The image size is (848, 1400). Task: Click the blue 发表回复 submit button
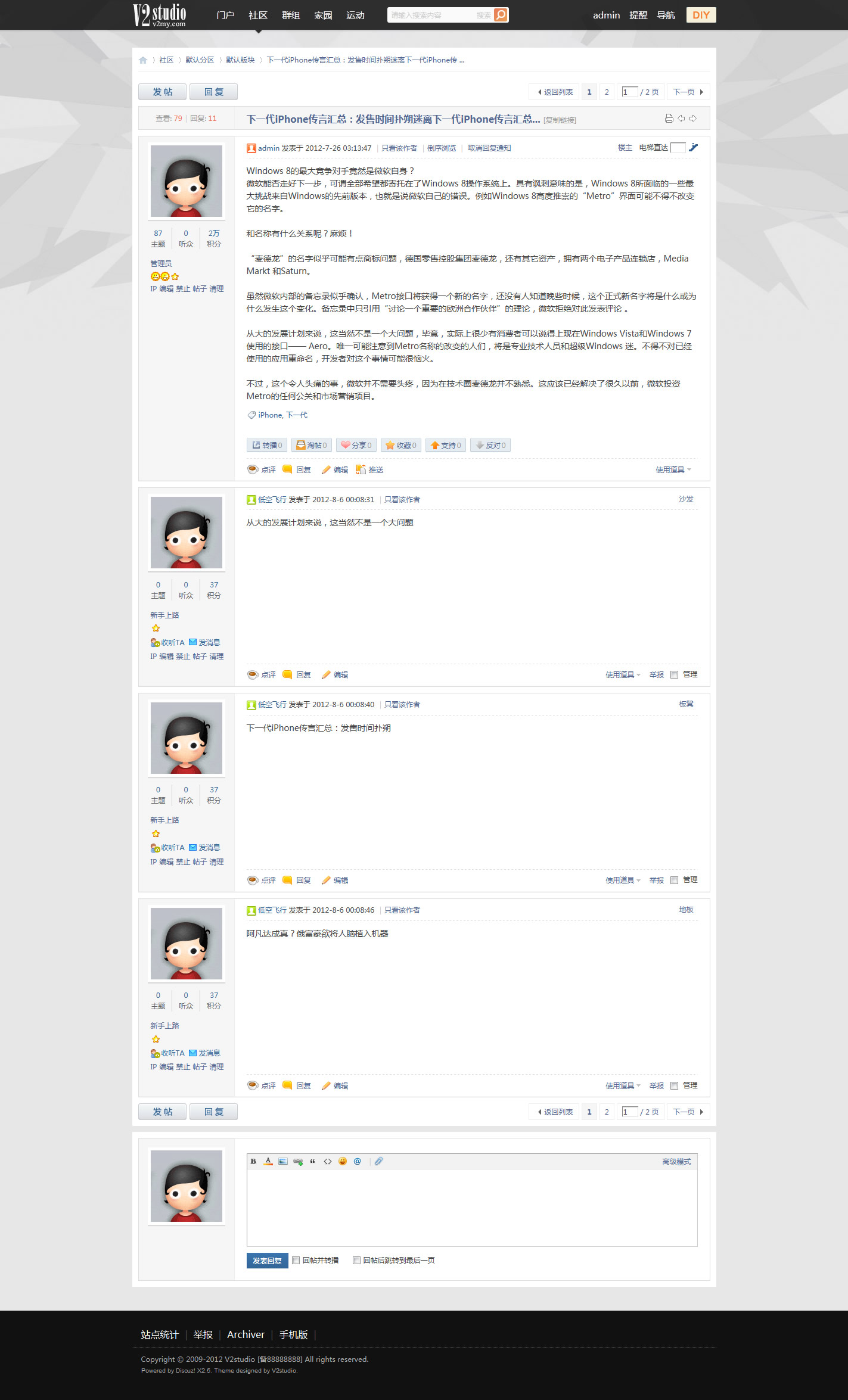point(267,1261)
